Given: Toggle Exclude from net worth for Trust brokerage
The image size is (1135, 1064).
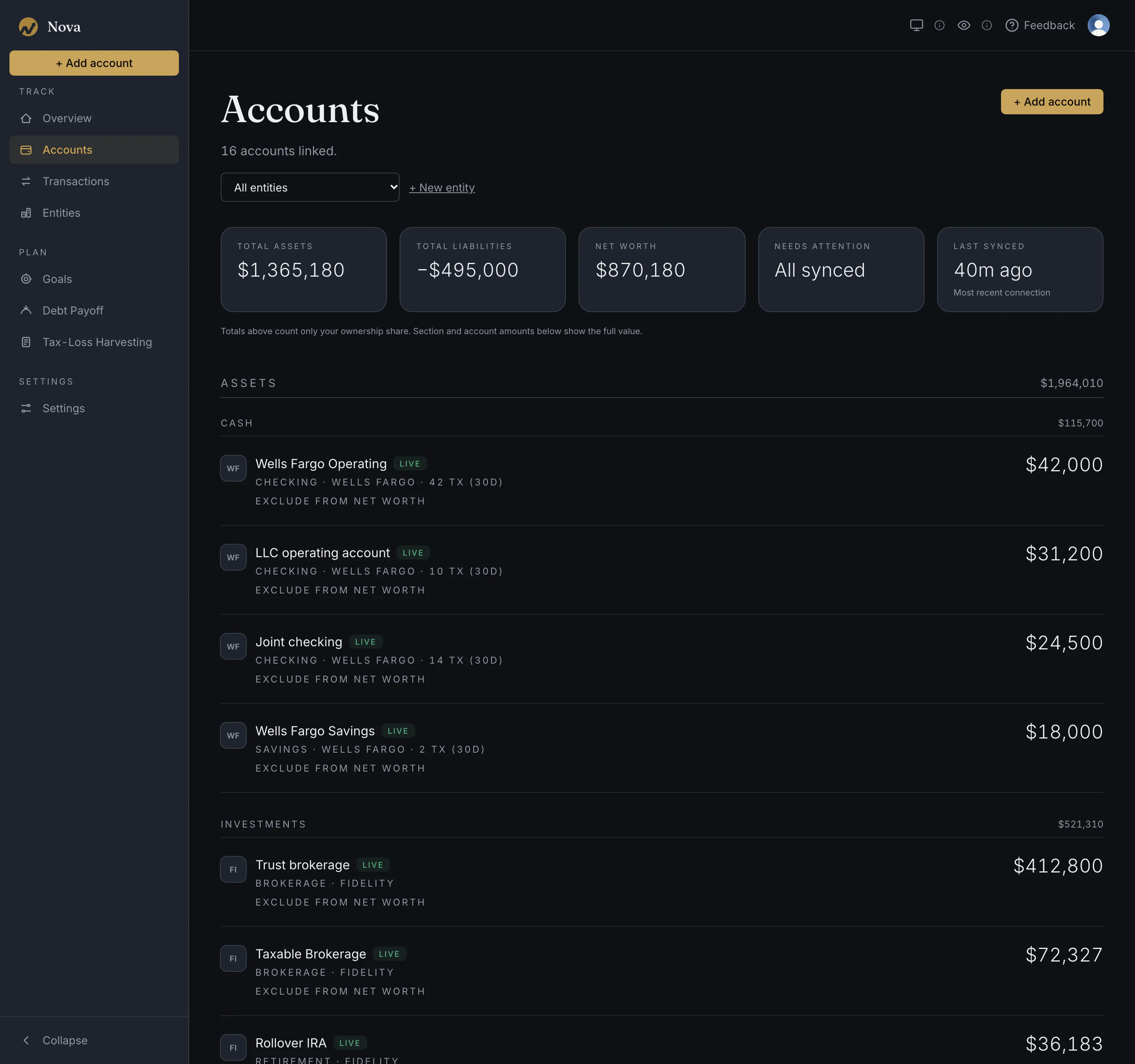Looking at the screenshot, I should point(340,902).
